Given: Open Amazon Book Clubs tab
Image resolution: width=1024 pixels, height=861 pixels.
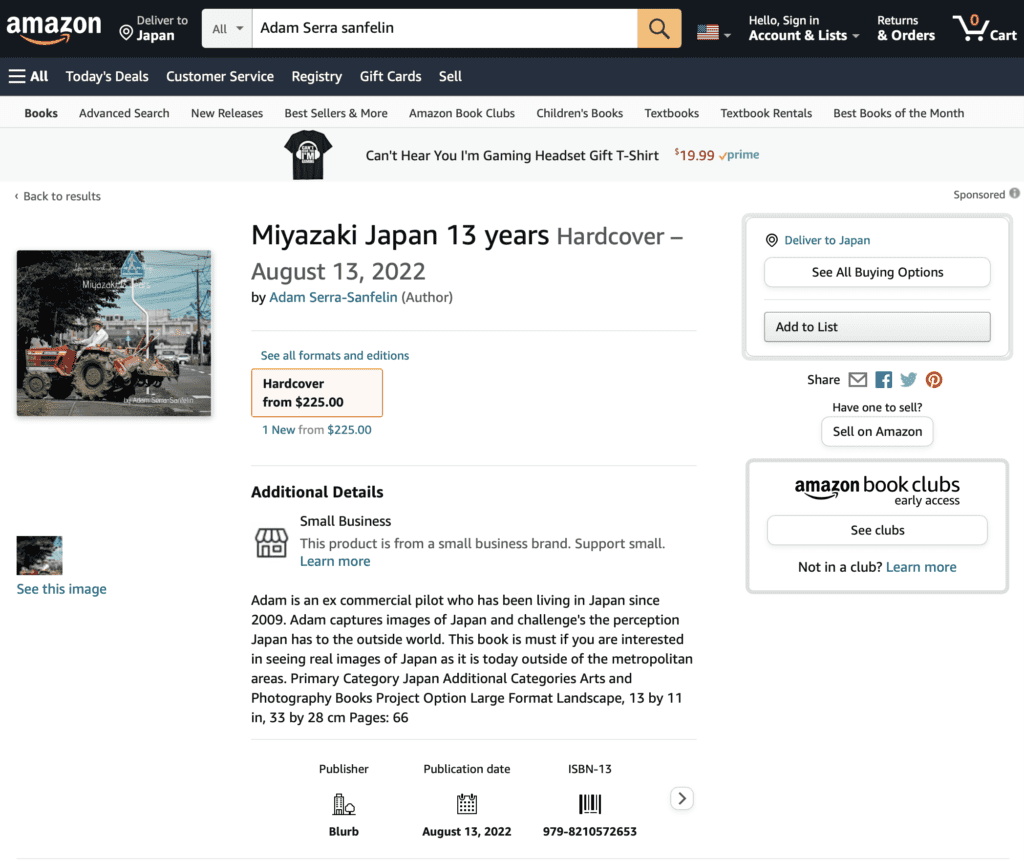Looking at the screenshot, I should tap(462, 113).
